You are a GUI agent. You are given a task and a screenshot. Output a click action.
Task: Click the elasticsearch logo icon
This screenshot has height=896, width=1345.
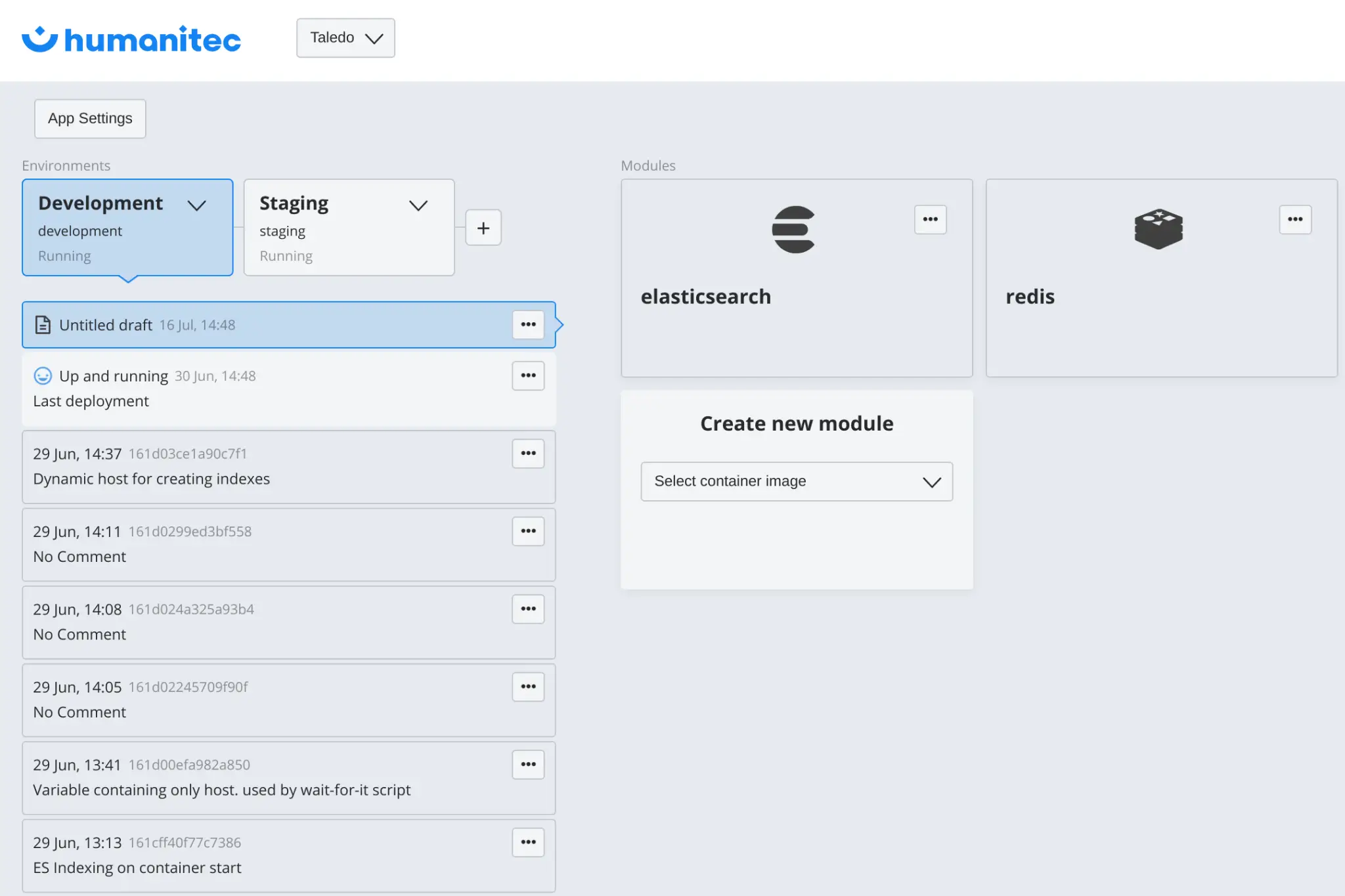(x=793, y=230)
